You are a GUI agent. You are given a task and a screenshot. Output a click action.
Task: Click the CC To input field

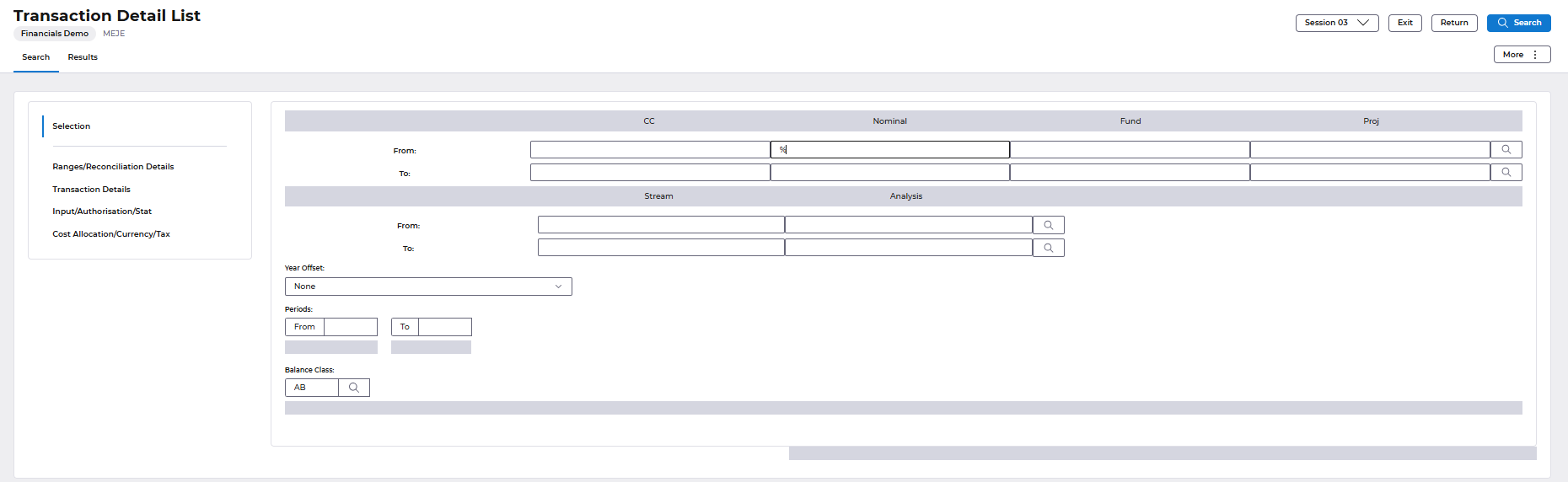[x=650, y=173]
